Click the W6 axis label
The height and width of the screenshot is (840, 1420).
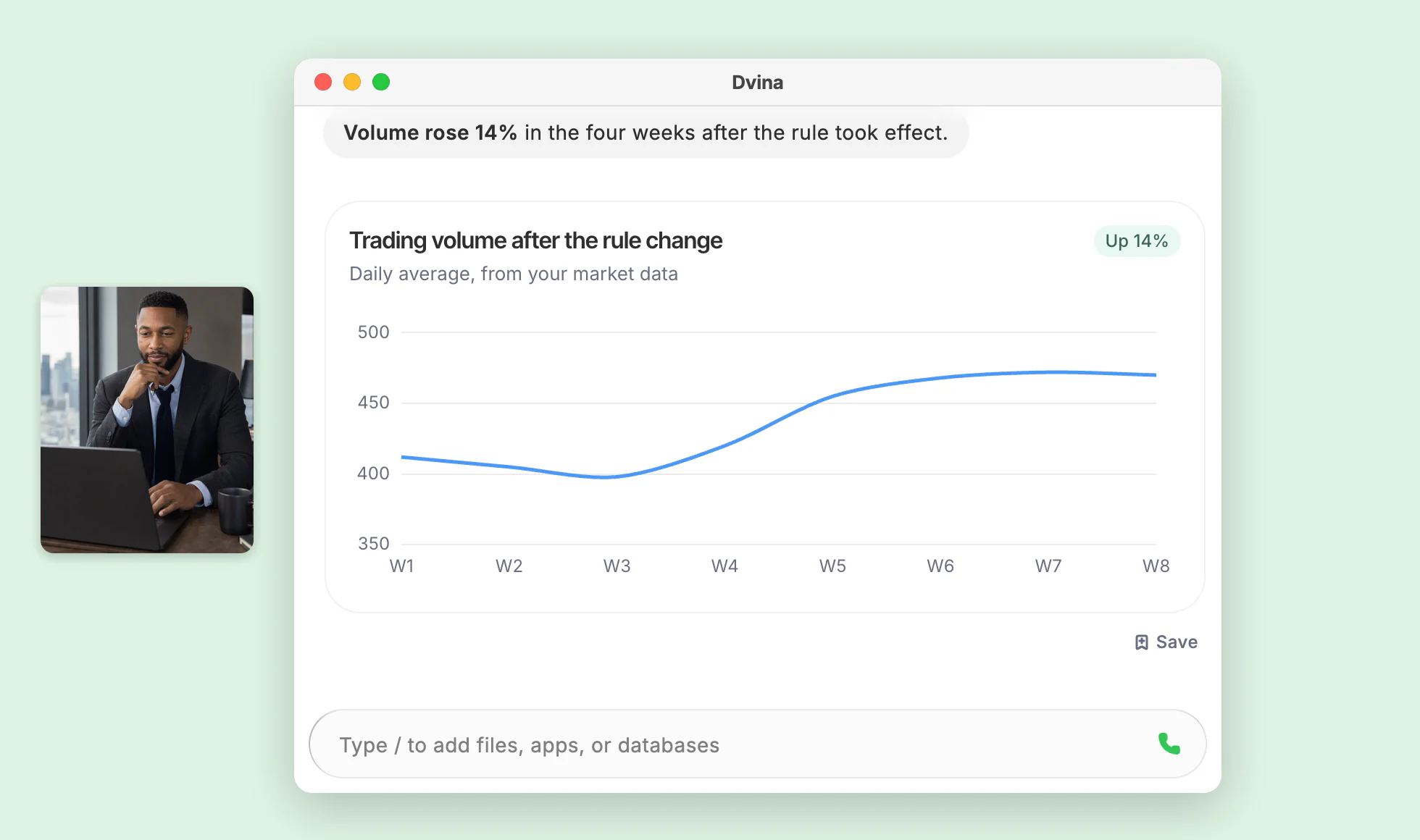(940, 566)
